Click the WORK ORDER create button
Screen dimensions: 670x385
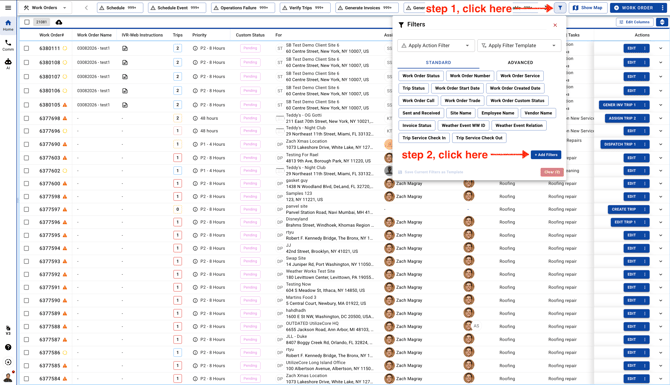click(x=634, y=8)
